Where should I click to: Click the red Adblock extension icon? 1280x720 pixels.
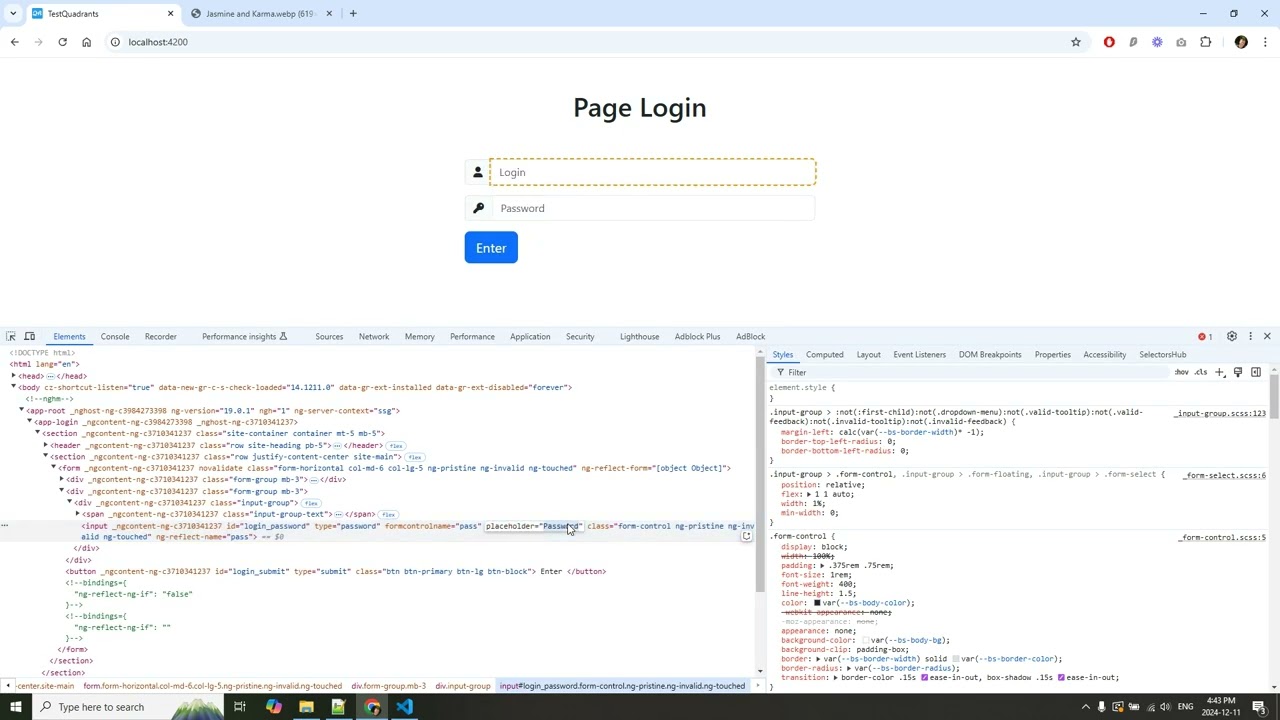coord(1109,42)
